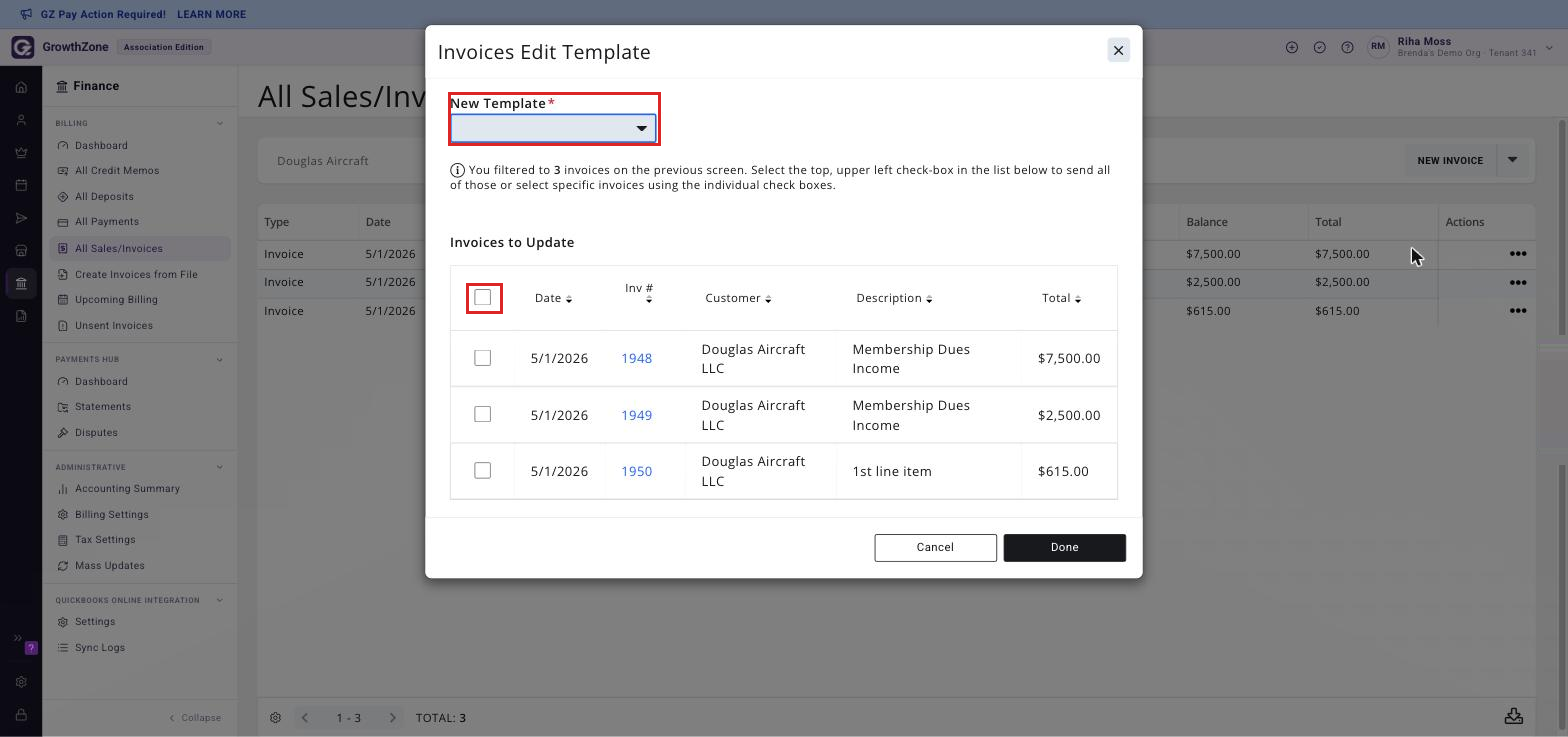Click the NEW INVOICE button
Viewport: 1568px width, 737px height.
click(x=1449, y=160)
